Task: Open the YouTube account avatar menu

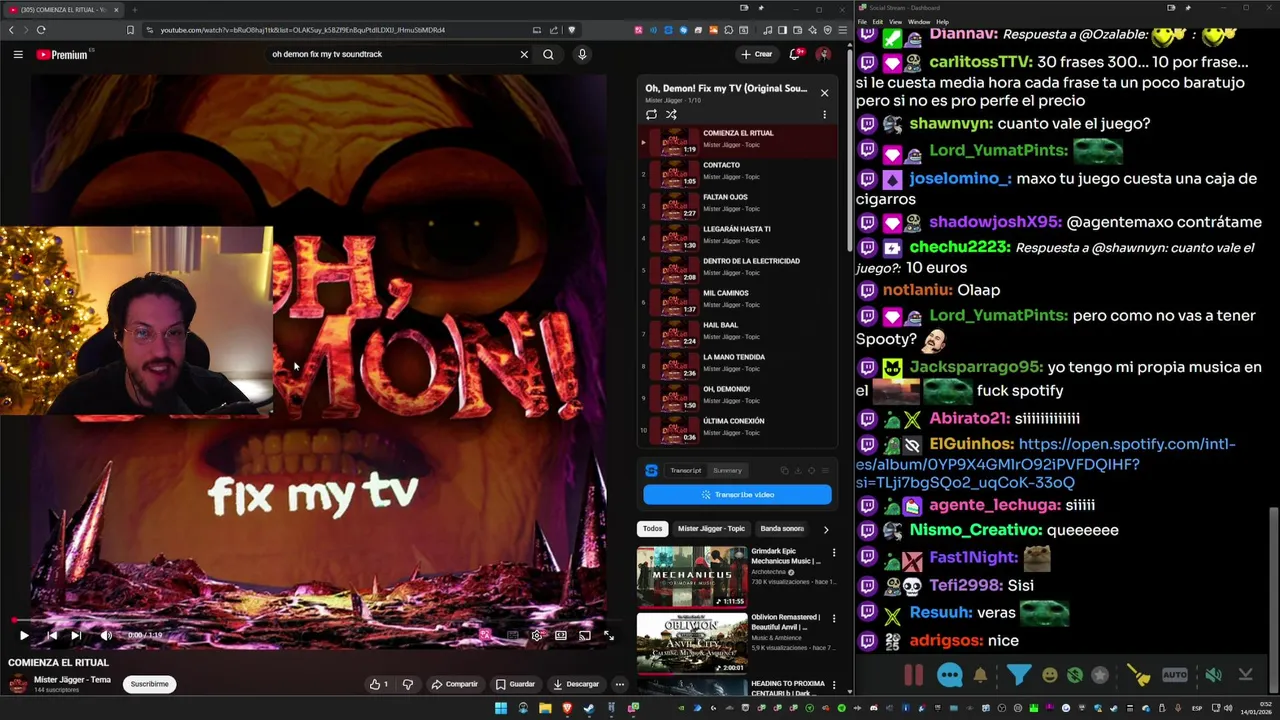Action: [823, 54]
